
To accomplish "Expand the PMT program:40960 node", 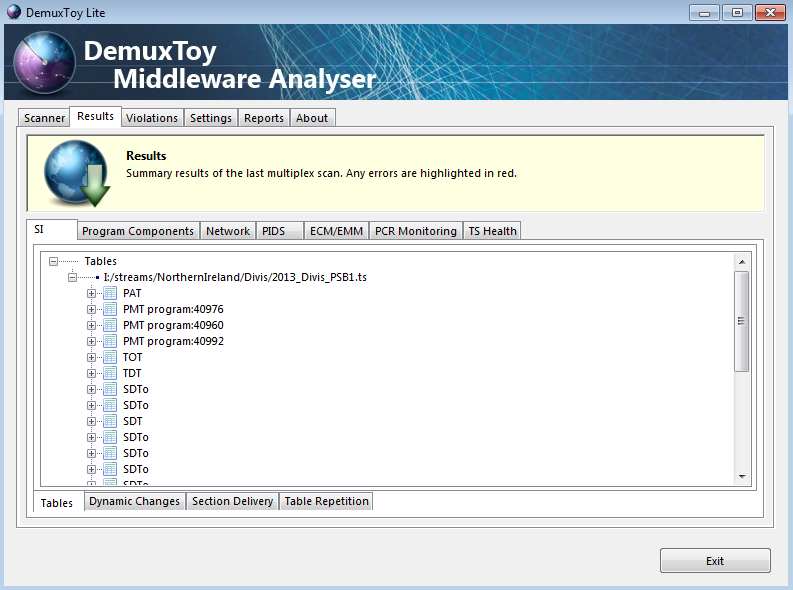I will (x=91, y=325).
